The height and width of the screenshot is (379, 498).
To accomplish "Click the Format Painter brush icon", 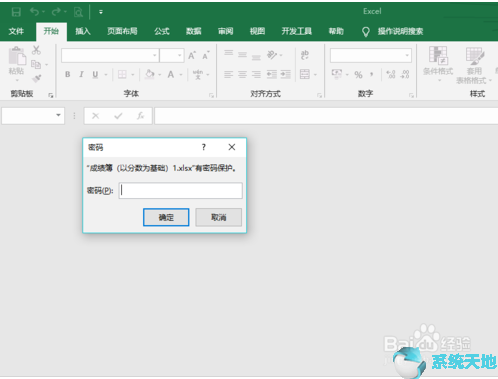I will tap(36, 78).
